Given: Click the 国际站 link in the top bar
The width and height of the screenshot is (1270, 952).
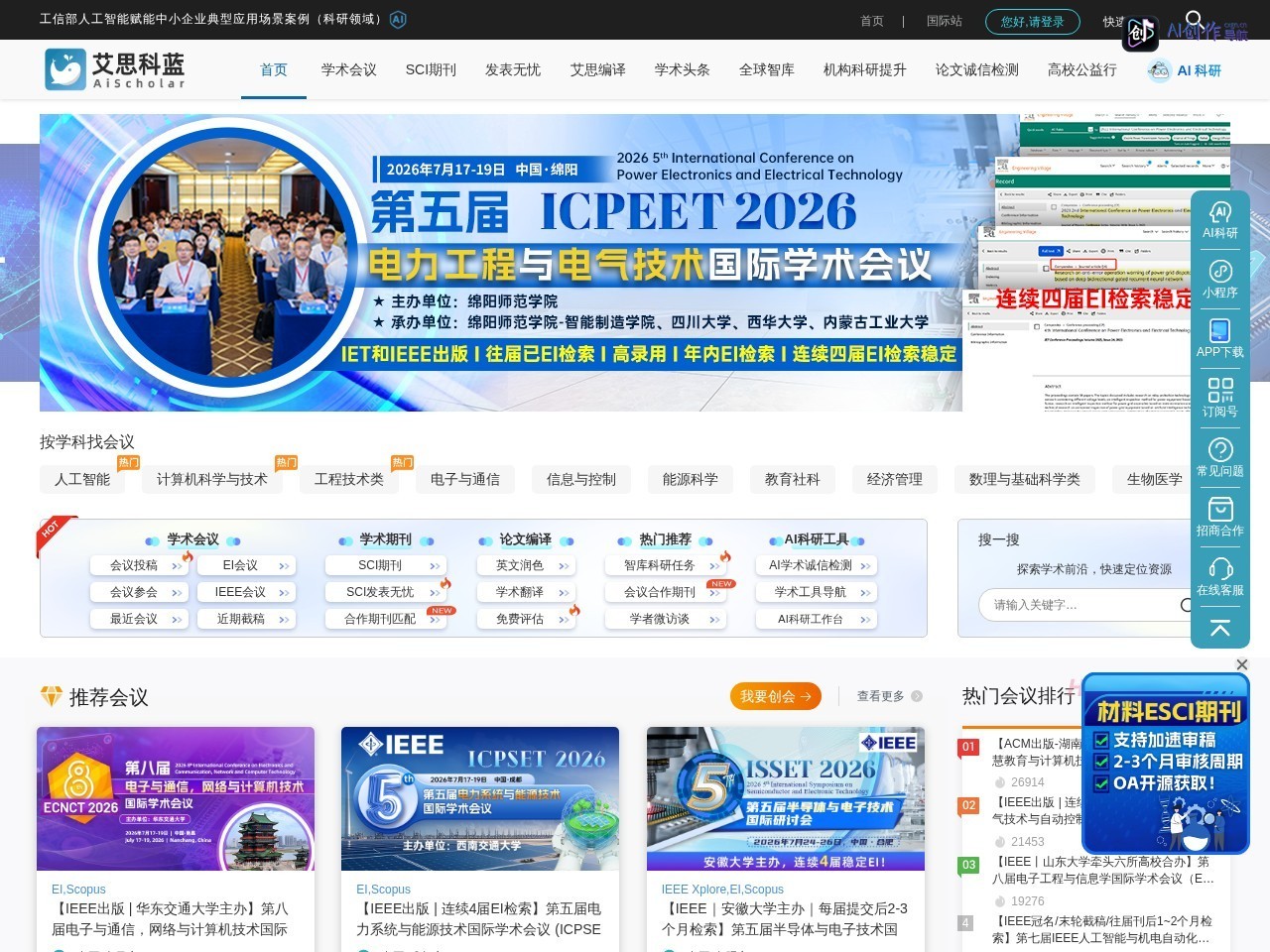Looking at the screenshot, I should [945, 21].
